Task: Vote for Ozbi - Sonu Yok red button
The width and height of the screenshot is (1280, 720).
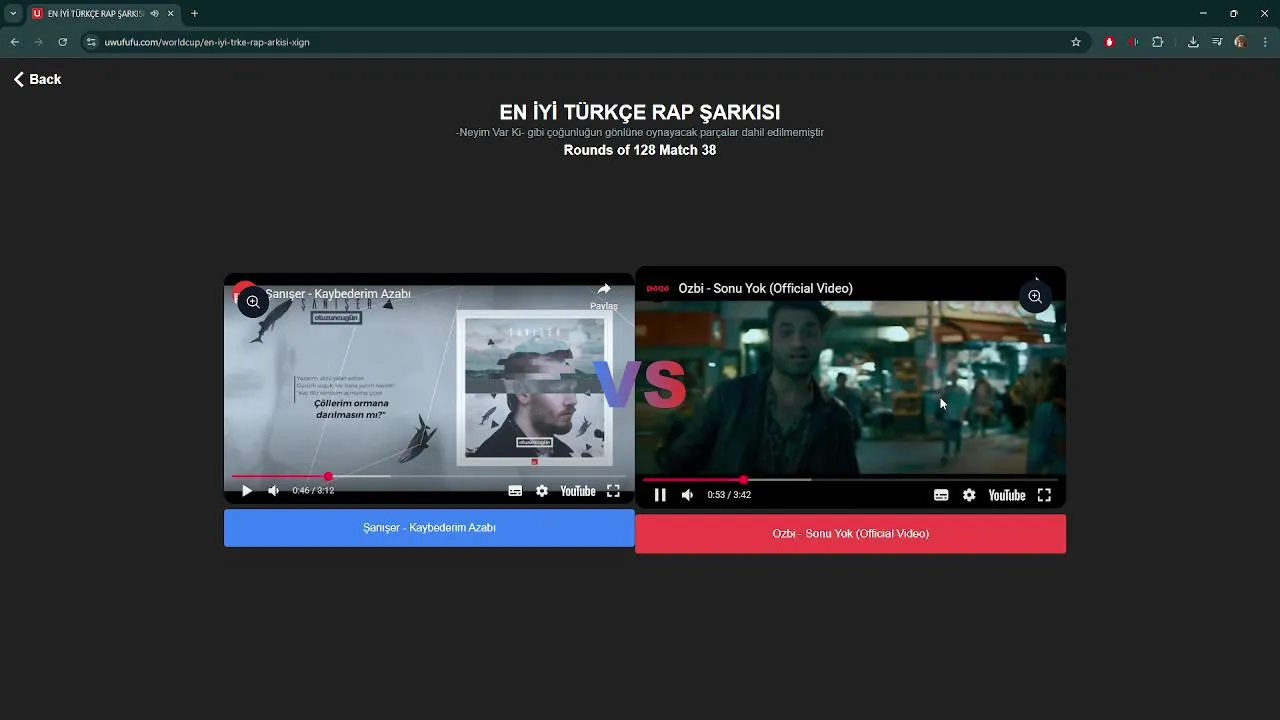Action: point(850,534)
